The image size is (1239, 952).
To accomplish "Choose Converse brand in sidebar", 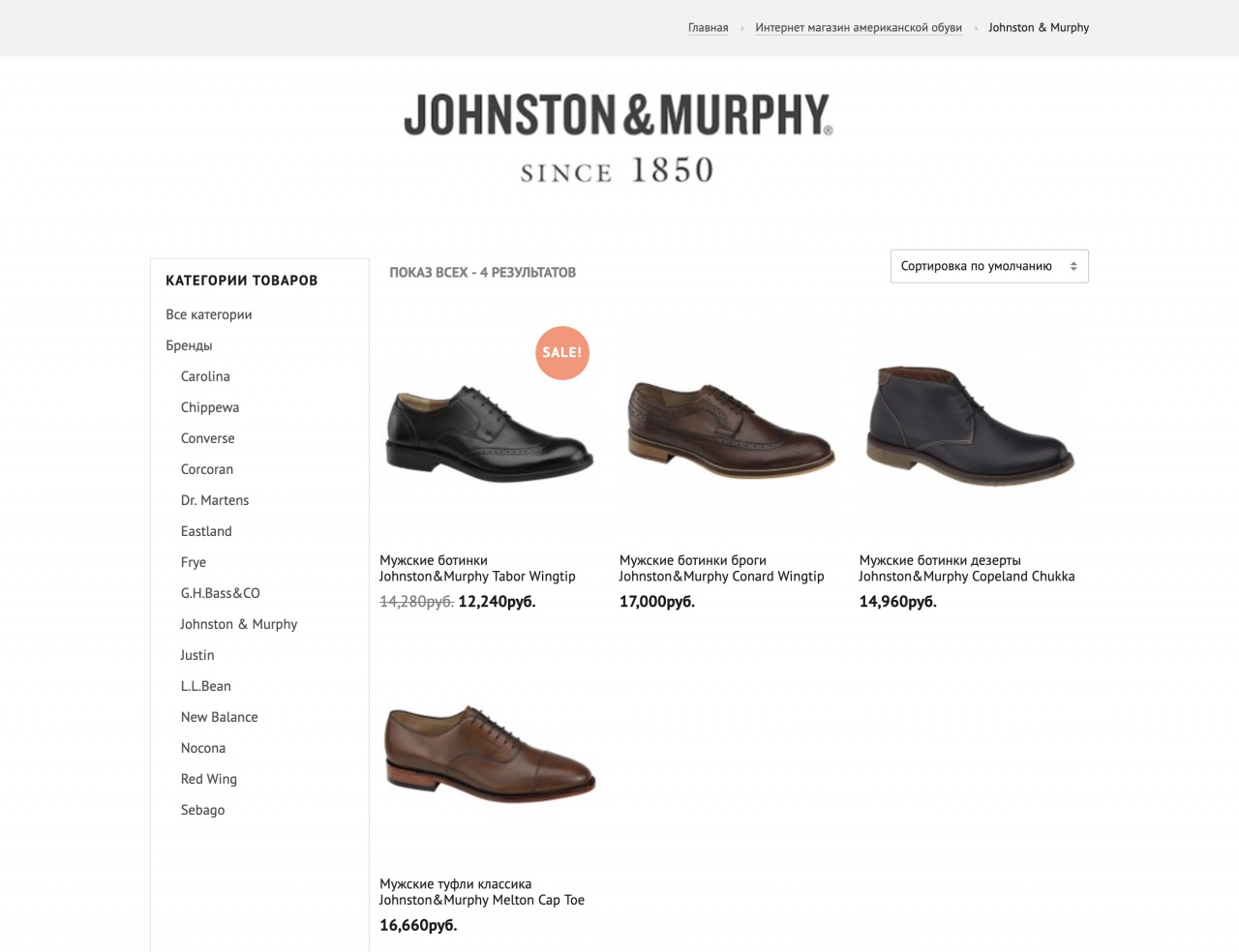I will (x=207, y=438).
